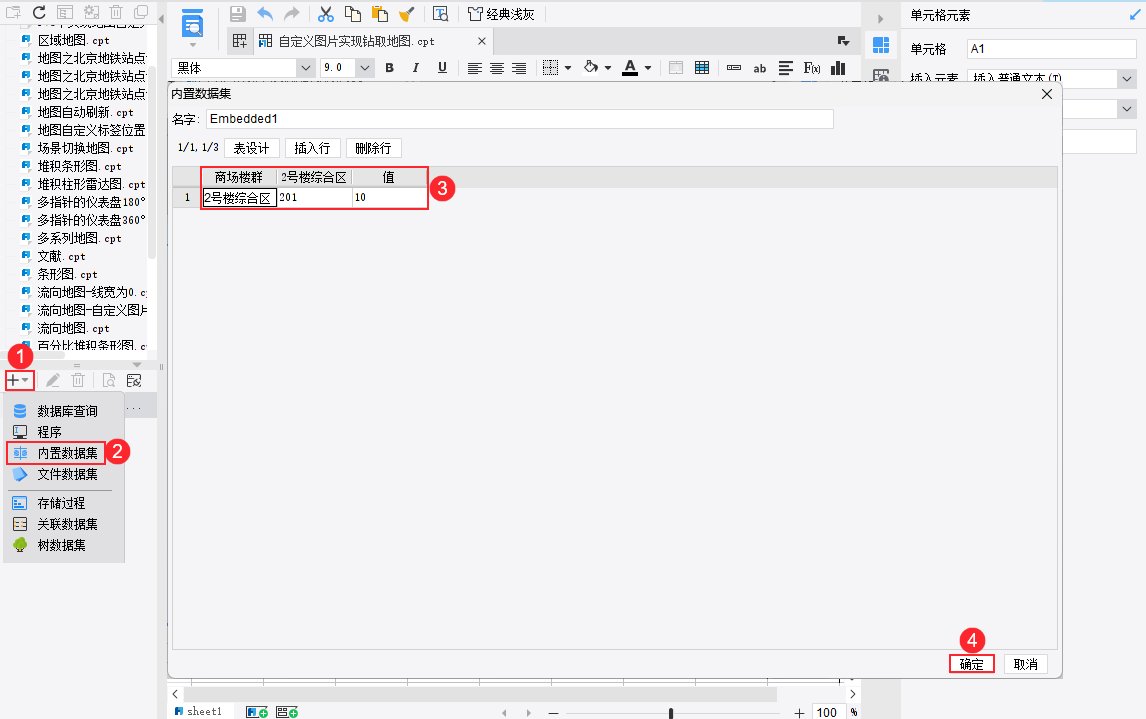Select 内置数据集 menu item

(x=56, y=453)
